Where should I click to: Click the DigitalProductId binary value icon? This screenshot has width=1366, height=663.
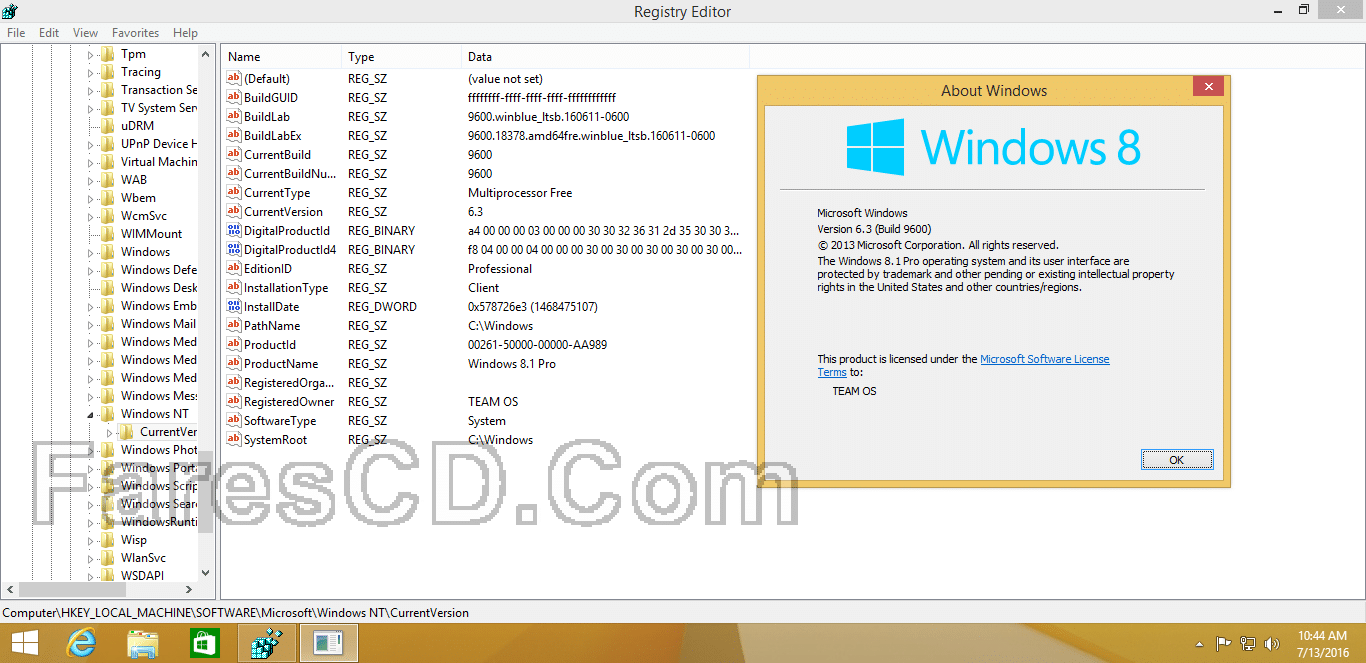click(234, 231)
